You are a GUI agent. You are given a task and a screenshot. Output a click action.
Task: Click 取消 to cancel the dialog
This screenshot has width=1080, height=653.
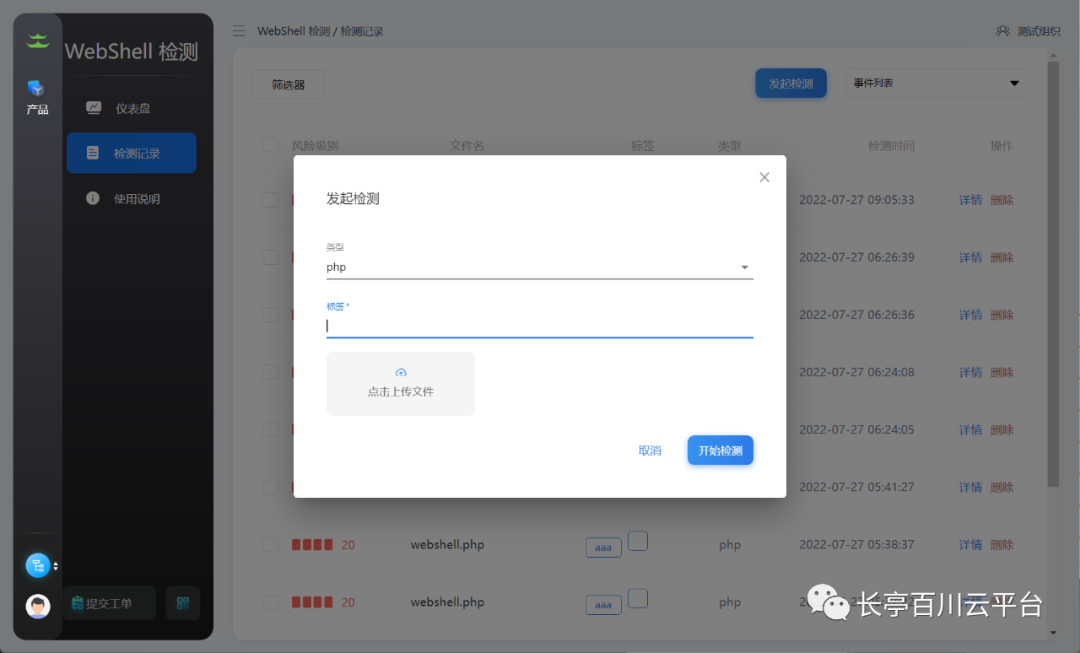coord(650,451)
